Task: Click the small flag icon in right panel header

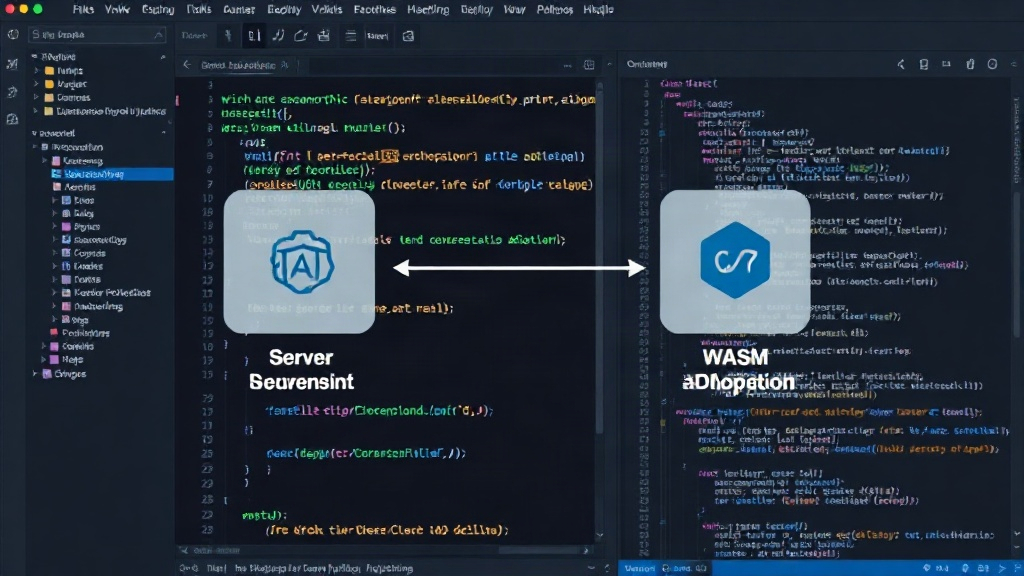Action: [x=946, y=64]
